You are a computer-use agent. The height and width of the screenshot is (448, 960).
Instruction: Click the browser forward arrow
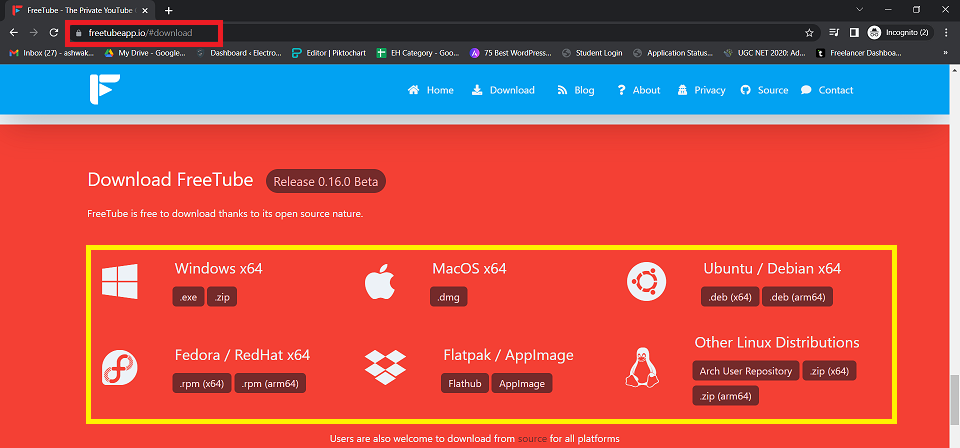pyautogui.click(x=34, y=32)
